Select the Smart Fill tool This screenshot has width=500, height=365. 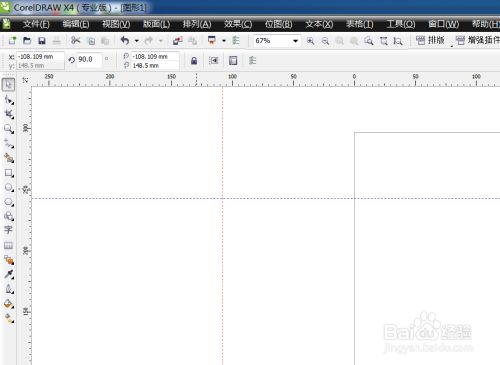(9, 158)
